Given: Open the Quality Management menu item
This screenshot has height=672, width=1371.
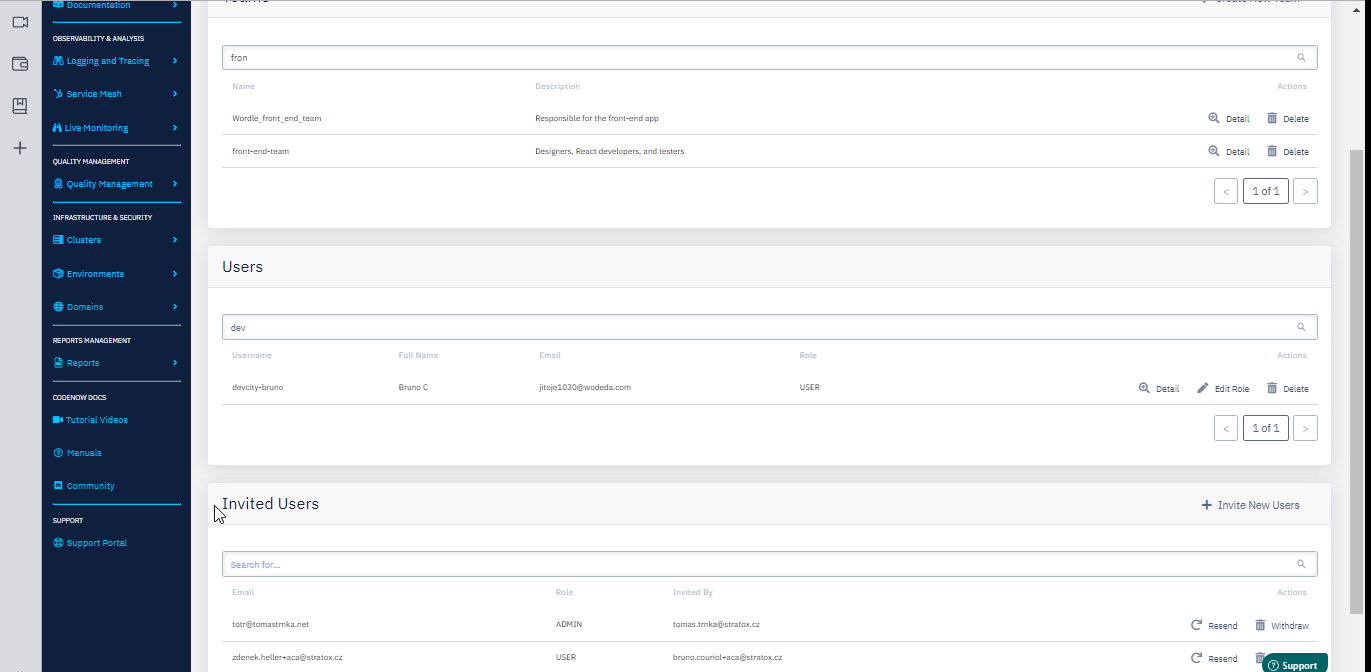Looking at the screenshot, I should [110, 184].
